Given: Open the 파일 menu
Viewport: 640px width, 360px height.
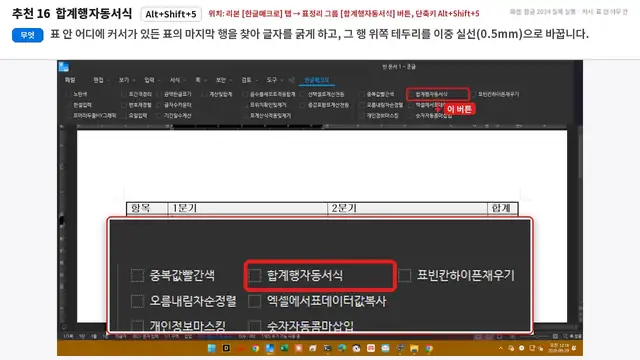Looking at the screenshot, I should (x=70, y=80).
